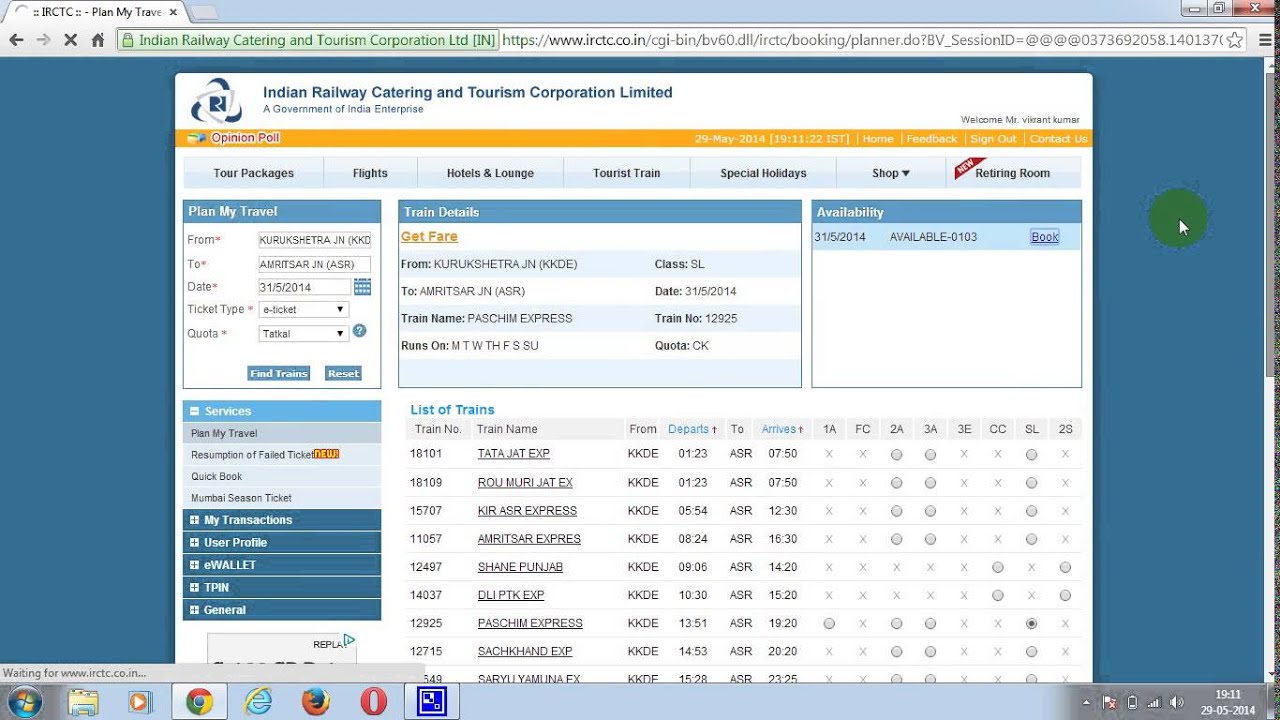Open Quick Book in Services

coord(217,476)
